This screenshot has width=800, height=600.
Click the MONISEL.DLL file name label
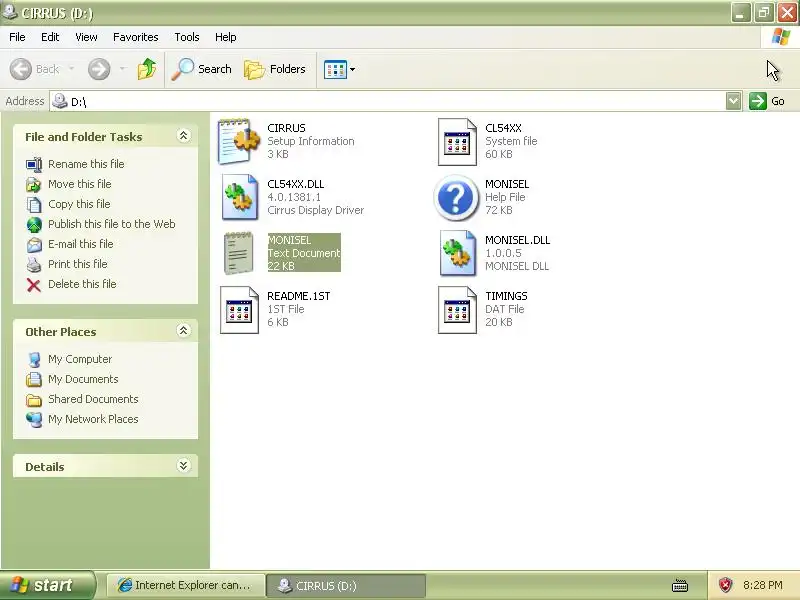(517, 240)
